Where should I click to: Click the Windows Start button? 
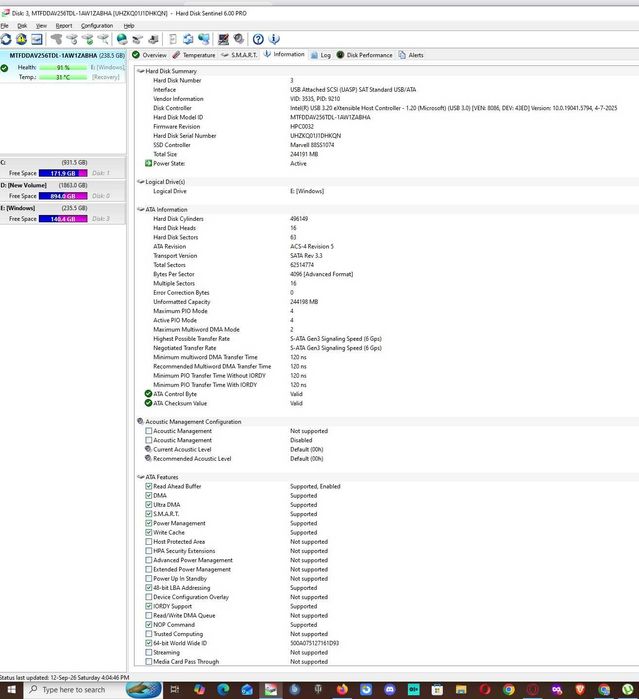tap(11, 690)
